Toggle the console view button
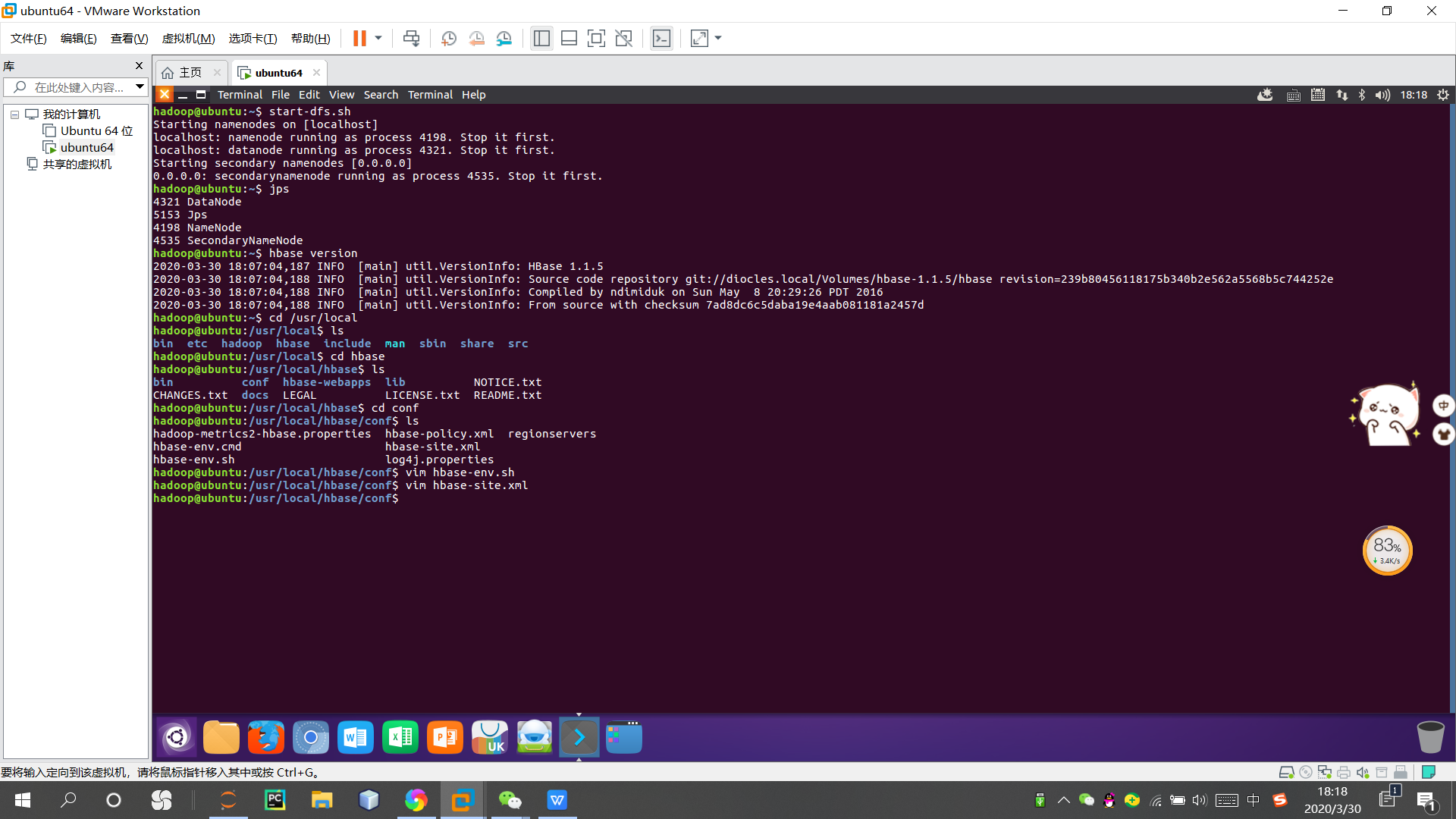Viewport: 1456px width, 819px height. point(661,39)
